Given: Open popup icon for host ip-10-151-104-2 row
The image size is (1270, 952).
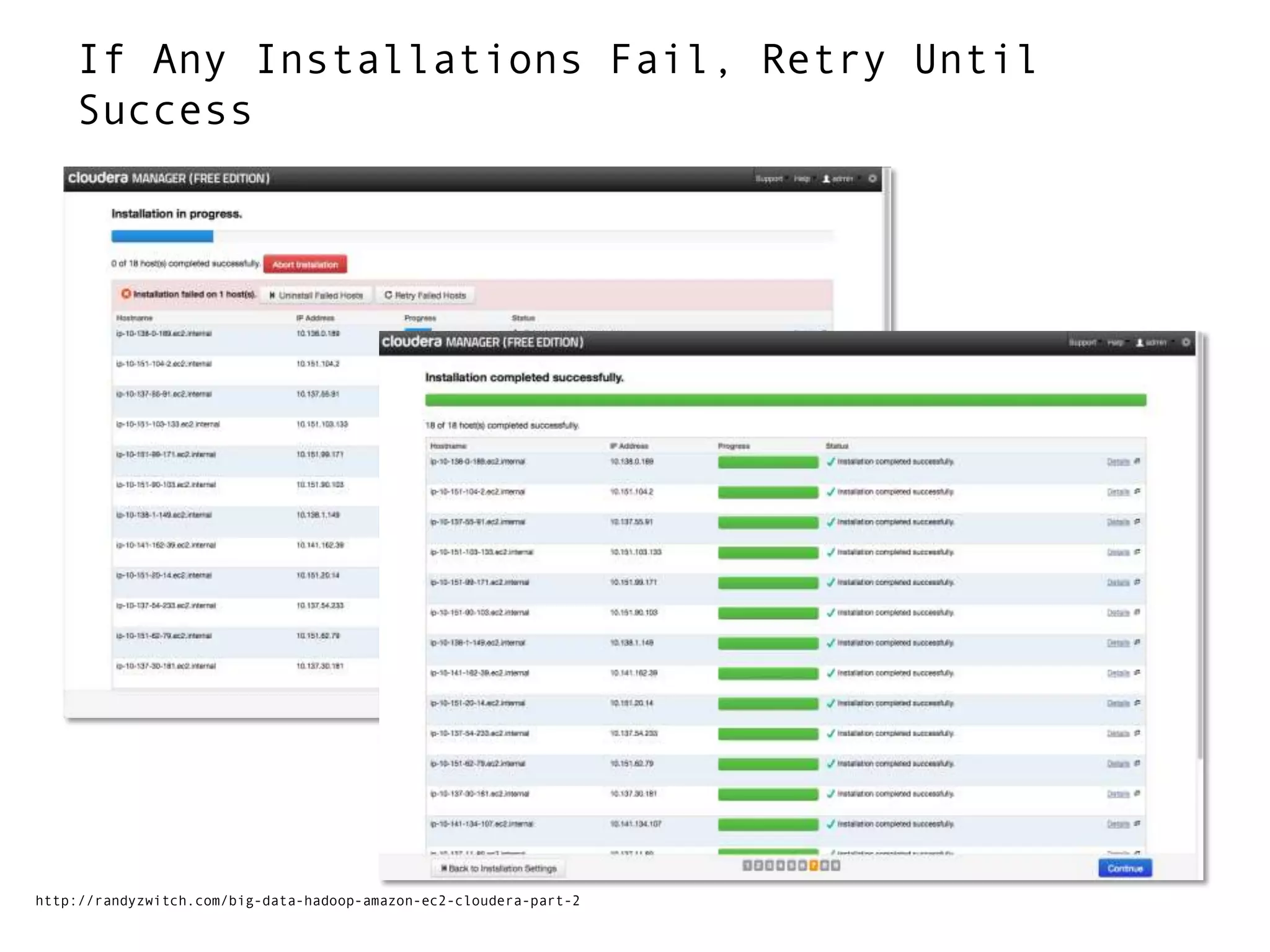Looking at the screenshot, I should pos(1137,491).
